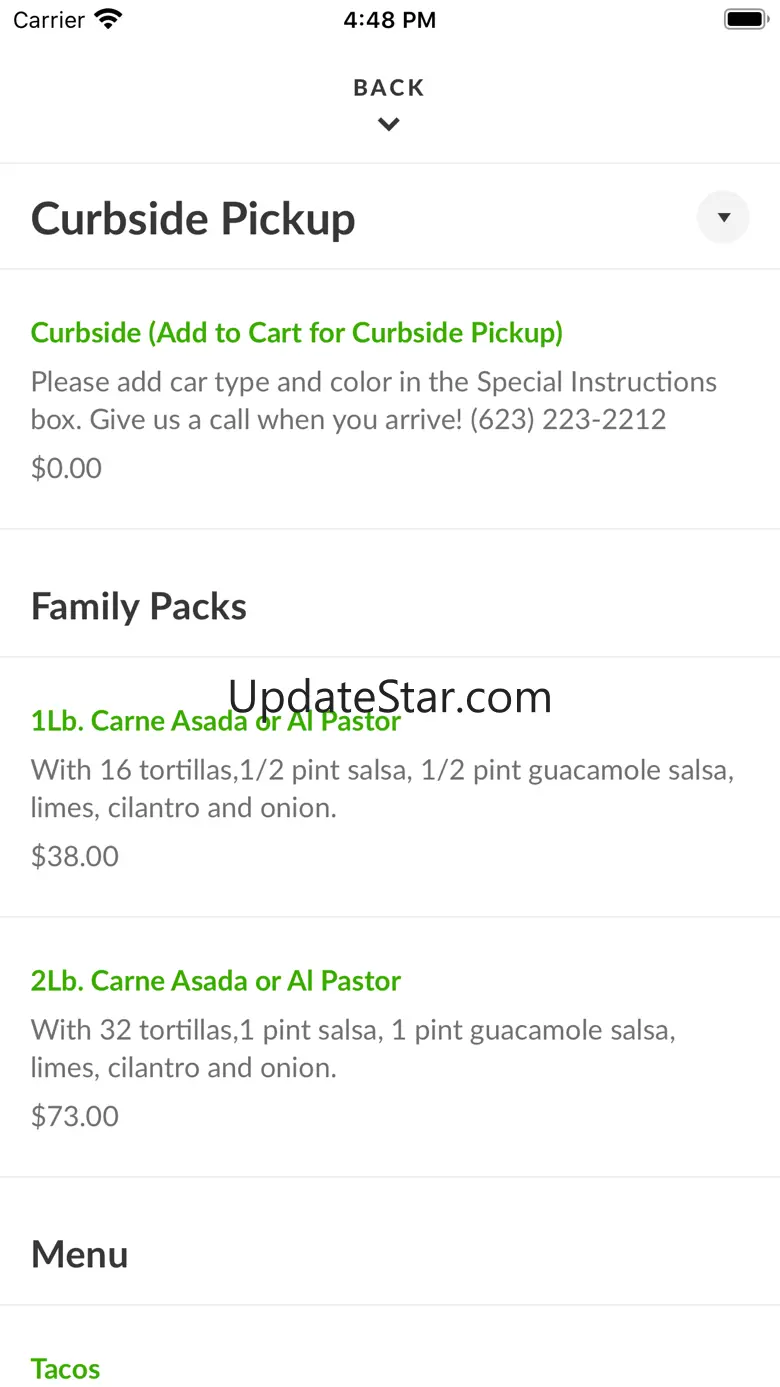The image size is (780, 1387).
Task: Tap the $38.00 price
Action: (x=75, y=856)
